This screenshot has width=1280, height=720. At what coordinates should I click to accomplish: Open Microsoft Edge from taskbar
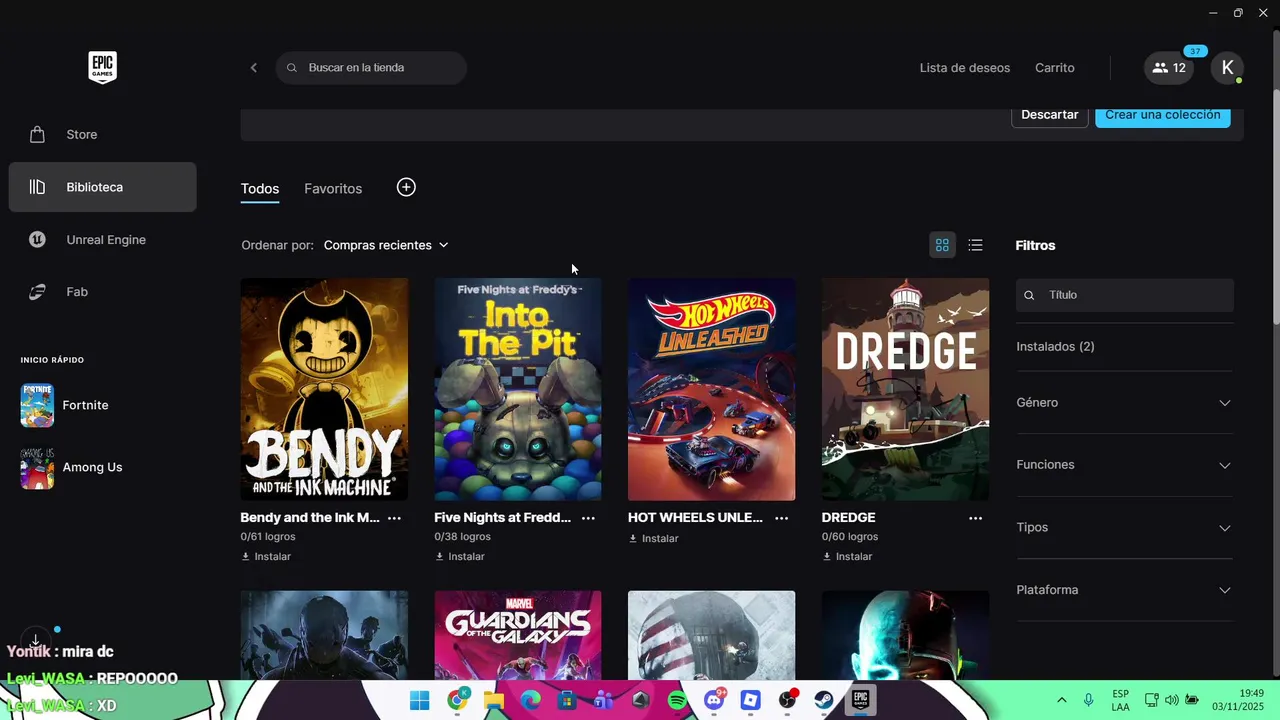pyautogui.click(x=530, y=701)
